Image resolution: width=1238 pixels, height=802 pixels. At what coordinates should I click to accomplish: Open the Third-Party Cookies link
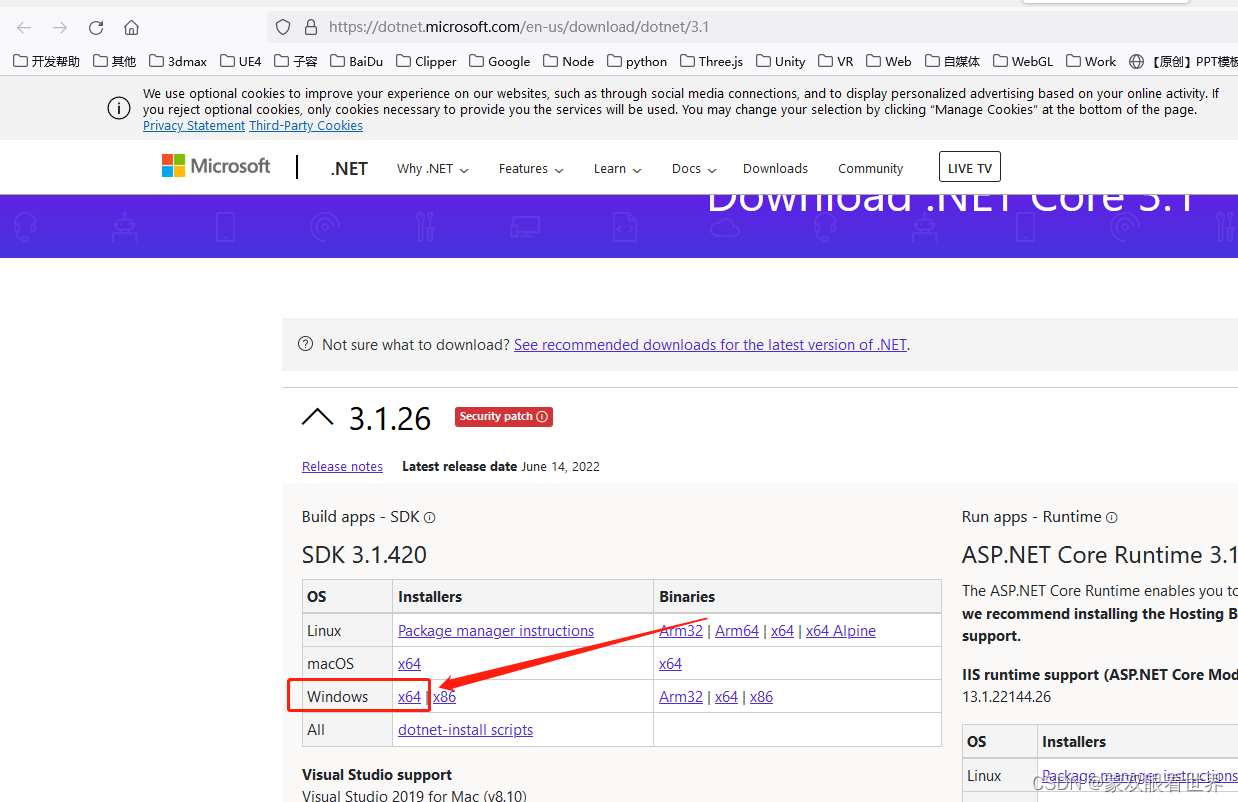306,126
